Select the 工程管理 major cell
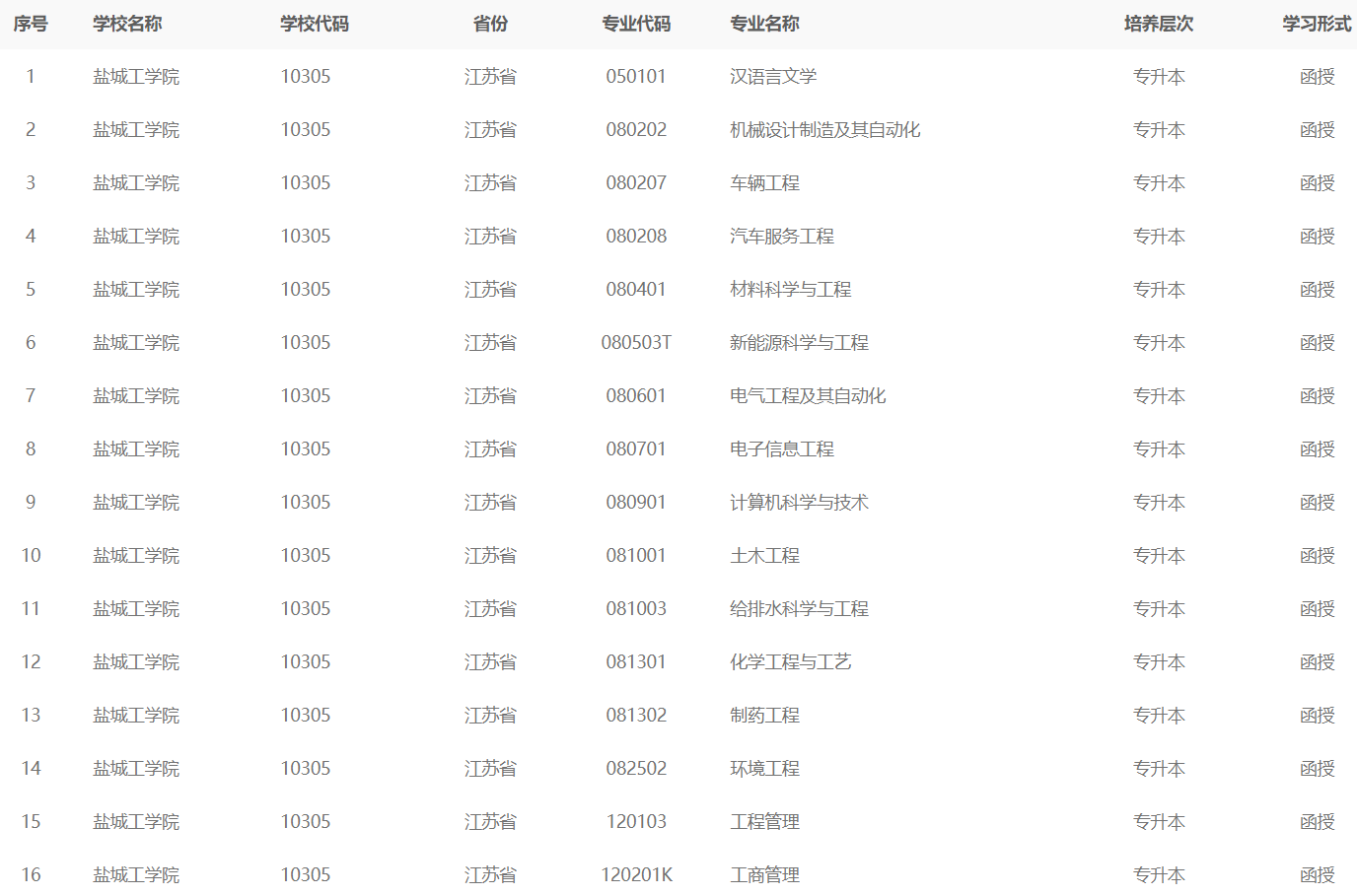 click(x=764, y=822)
